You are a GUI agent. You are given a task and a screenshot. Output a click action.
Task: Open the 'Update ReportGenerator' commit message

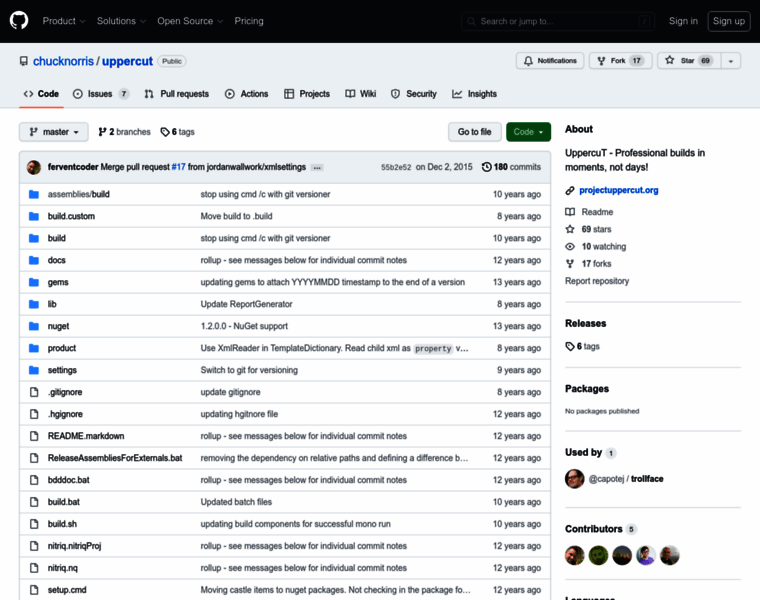click(x=246, y=304)
